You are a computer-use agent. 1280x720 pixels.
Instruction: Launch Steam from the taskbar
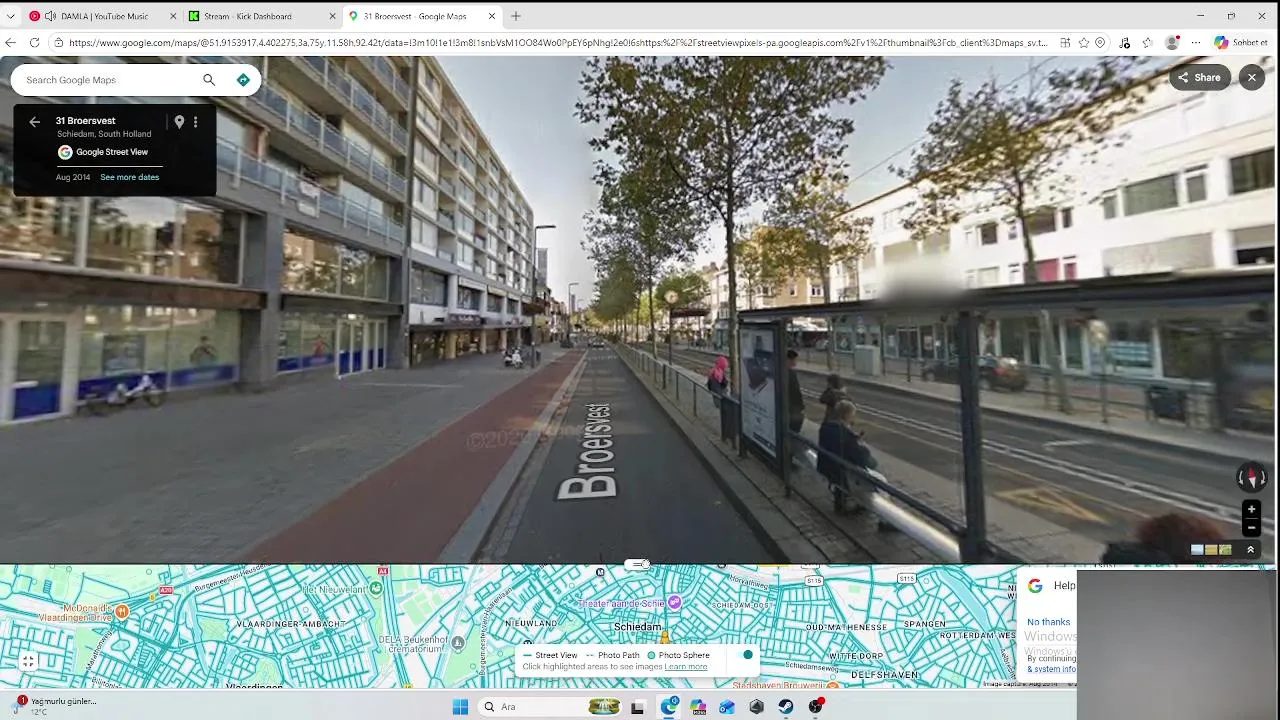(x=786, y=707)
